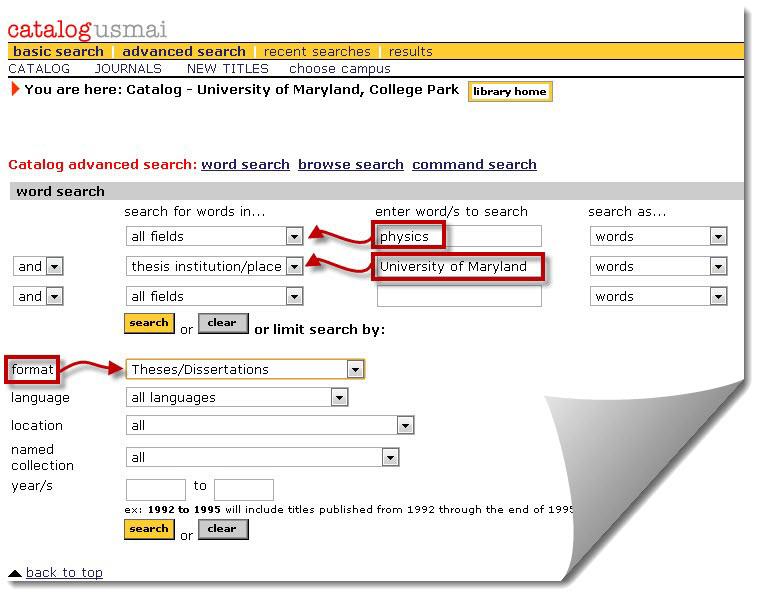Click the 'search as...' heading
This screenshot has width=759, height=596.
[x=627, y=212]
